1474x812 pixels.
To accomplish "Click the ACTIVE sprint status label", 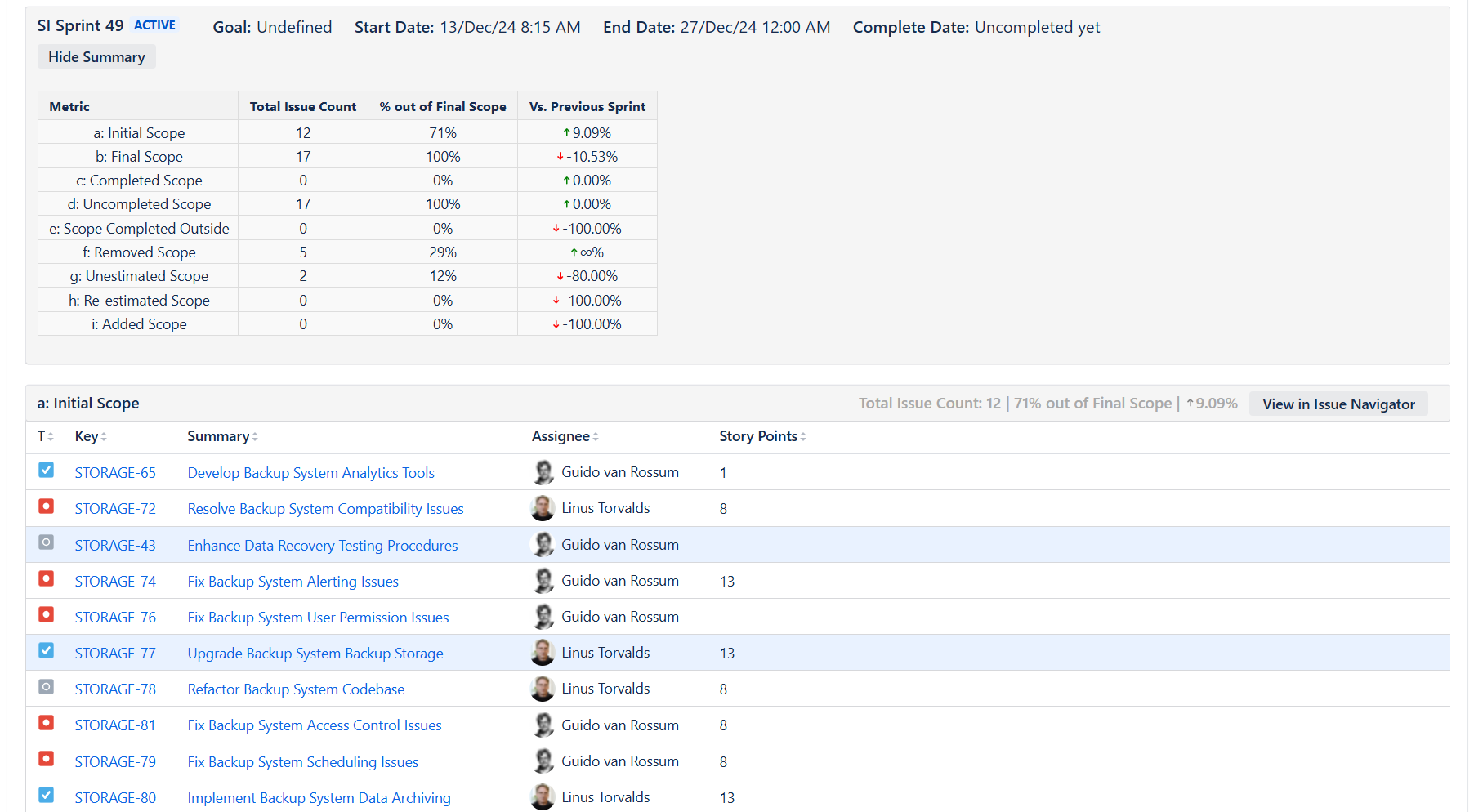I will (x=154, y=25).
